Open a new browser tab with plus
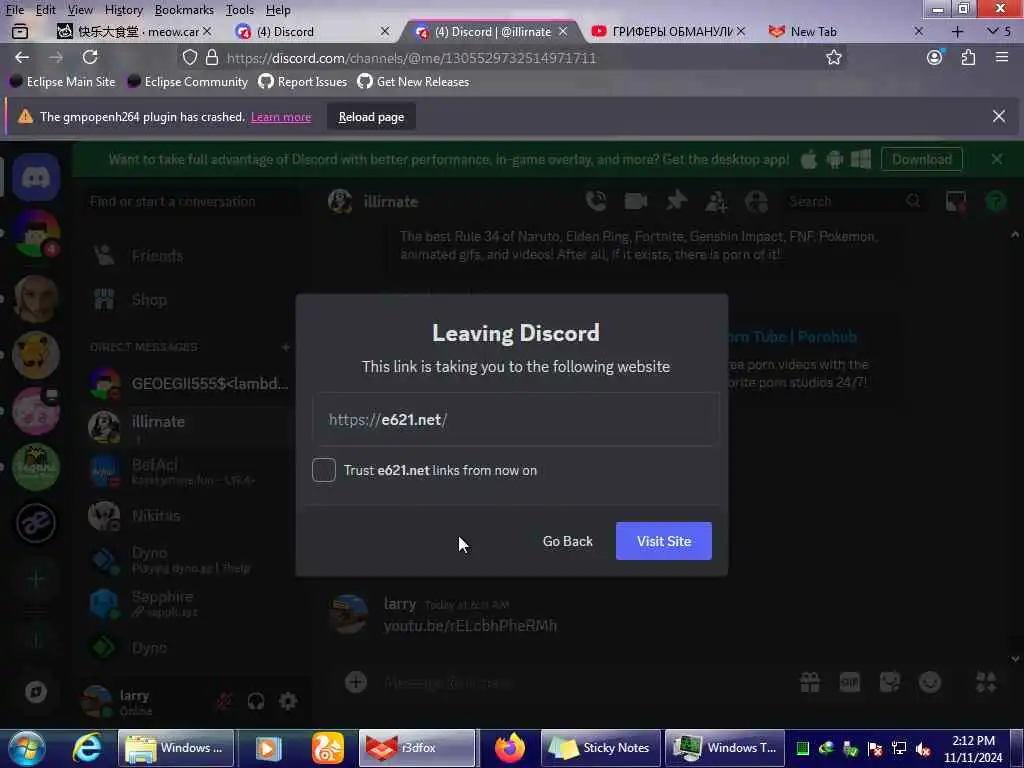This screenshot has width=1024, height=768. pos(957,31)
